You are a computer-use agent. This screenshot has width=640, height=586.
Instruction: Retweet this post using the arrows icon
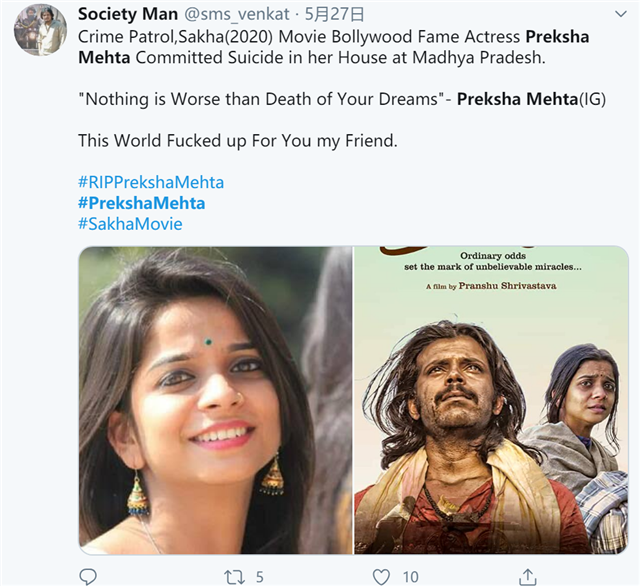click(233, 576)
